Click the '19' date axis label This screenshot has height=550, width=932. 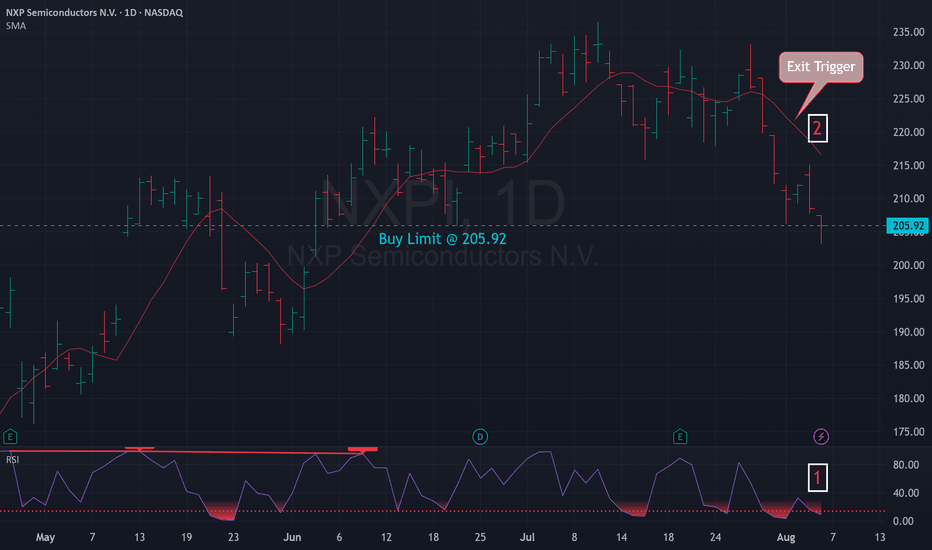click(186, 538)
